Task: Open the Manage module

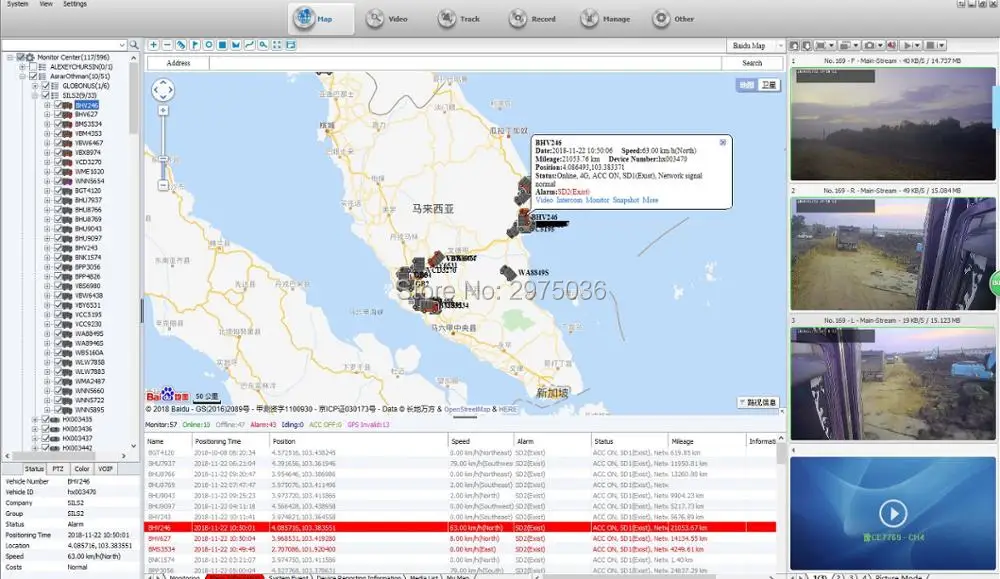Action: (605, 18)
